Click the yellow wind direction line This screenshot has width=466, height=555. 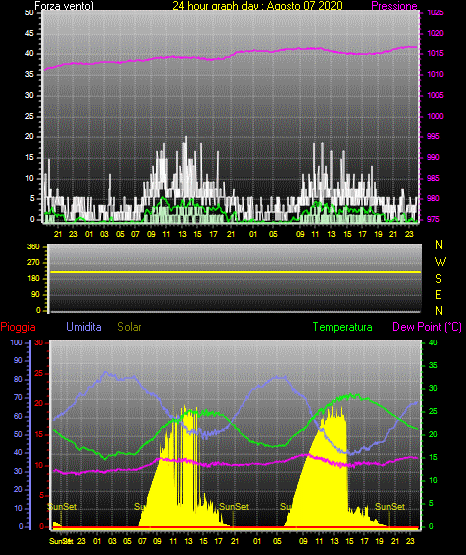236,272
